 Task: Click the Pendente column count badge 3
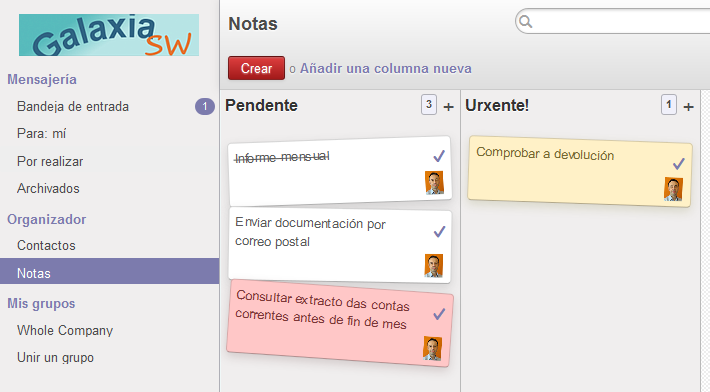[429, 105]
